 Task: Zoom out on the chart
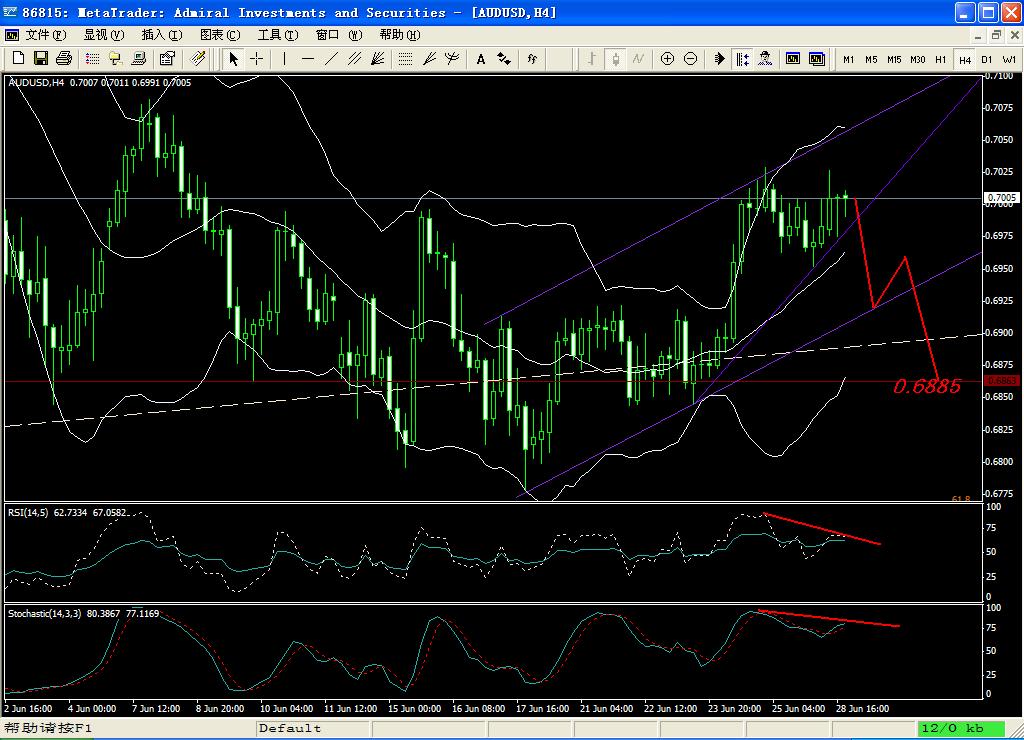coord(690,59)
